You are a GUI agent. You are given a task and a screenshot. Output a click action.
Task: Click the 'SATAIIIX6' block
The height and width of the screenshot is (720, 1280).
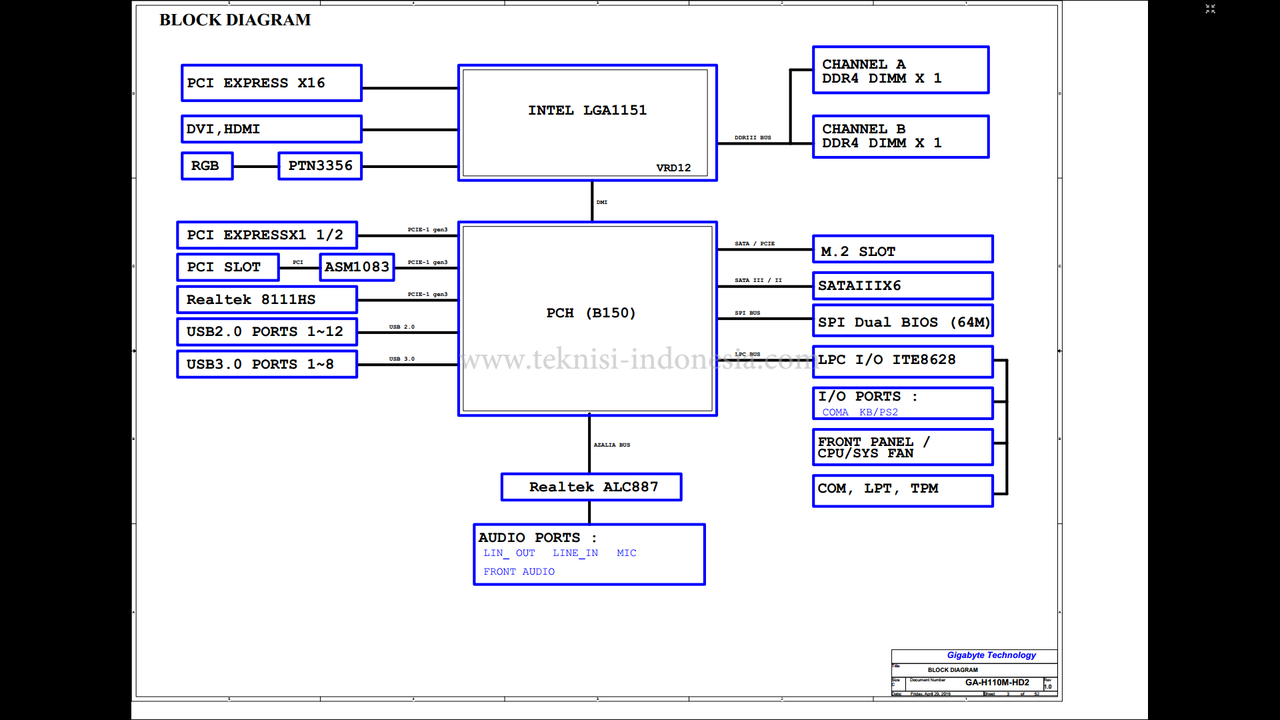[x=902, y=285]
